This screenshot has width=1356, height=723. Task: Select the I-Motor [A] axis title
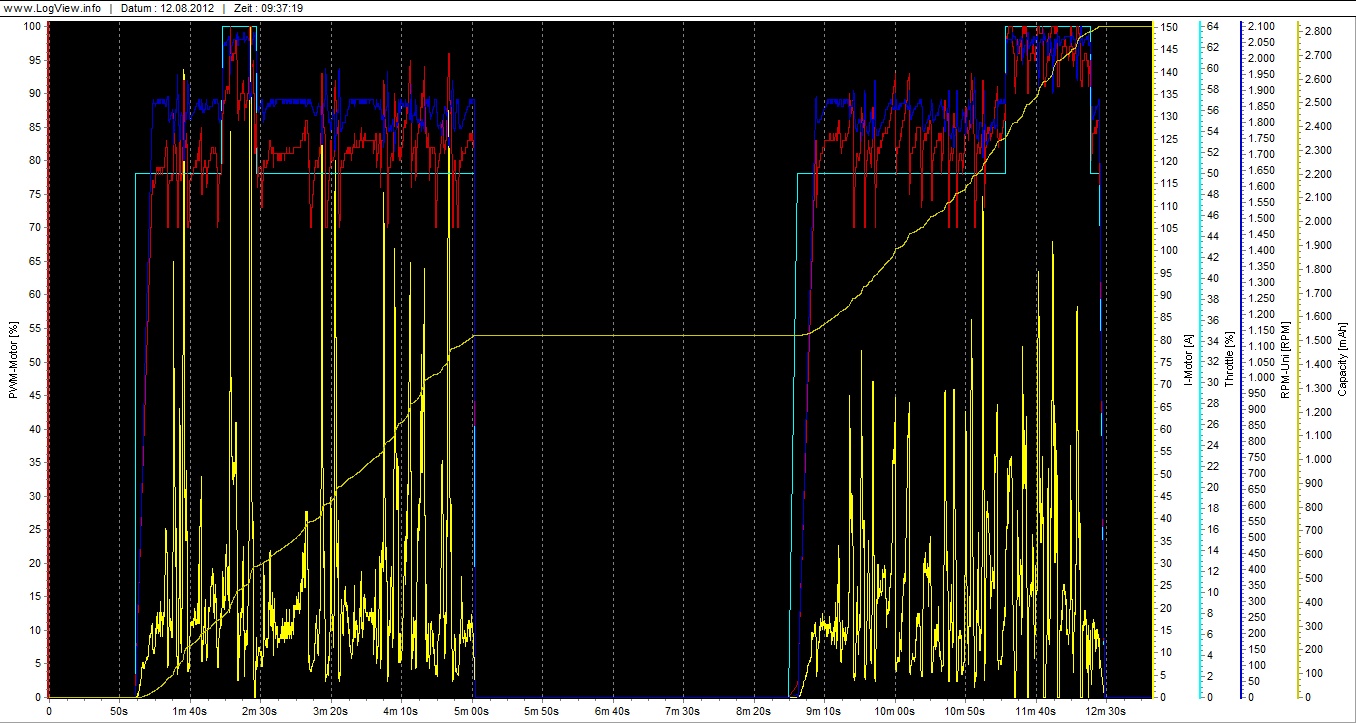pos(1186,361)
